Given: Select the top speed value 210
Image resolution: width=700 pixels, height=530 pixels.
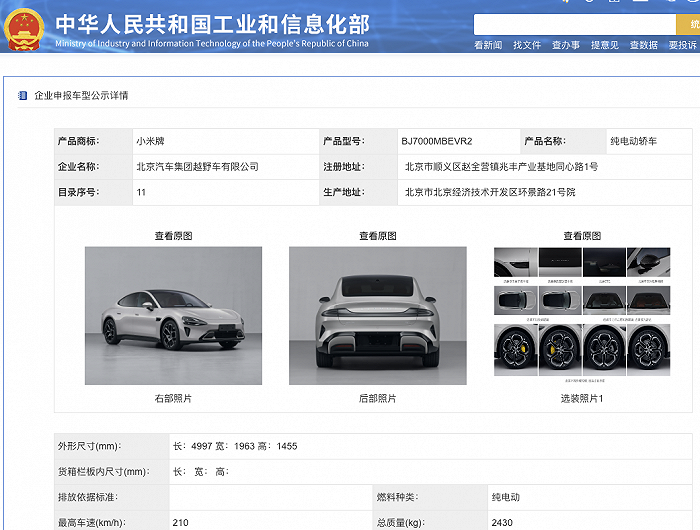Looking at the screenshot, I should point(180,522).
